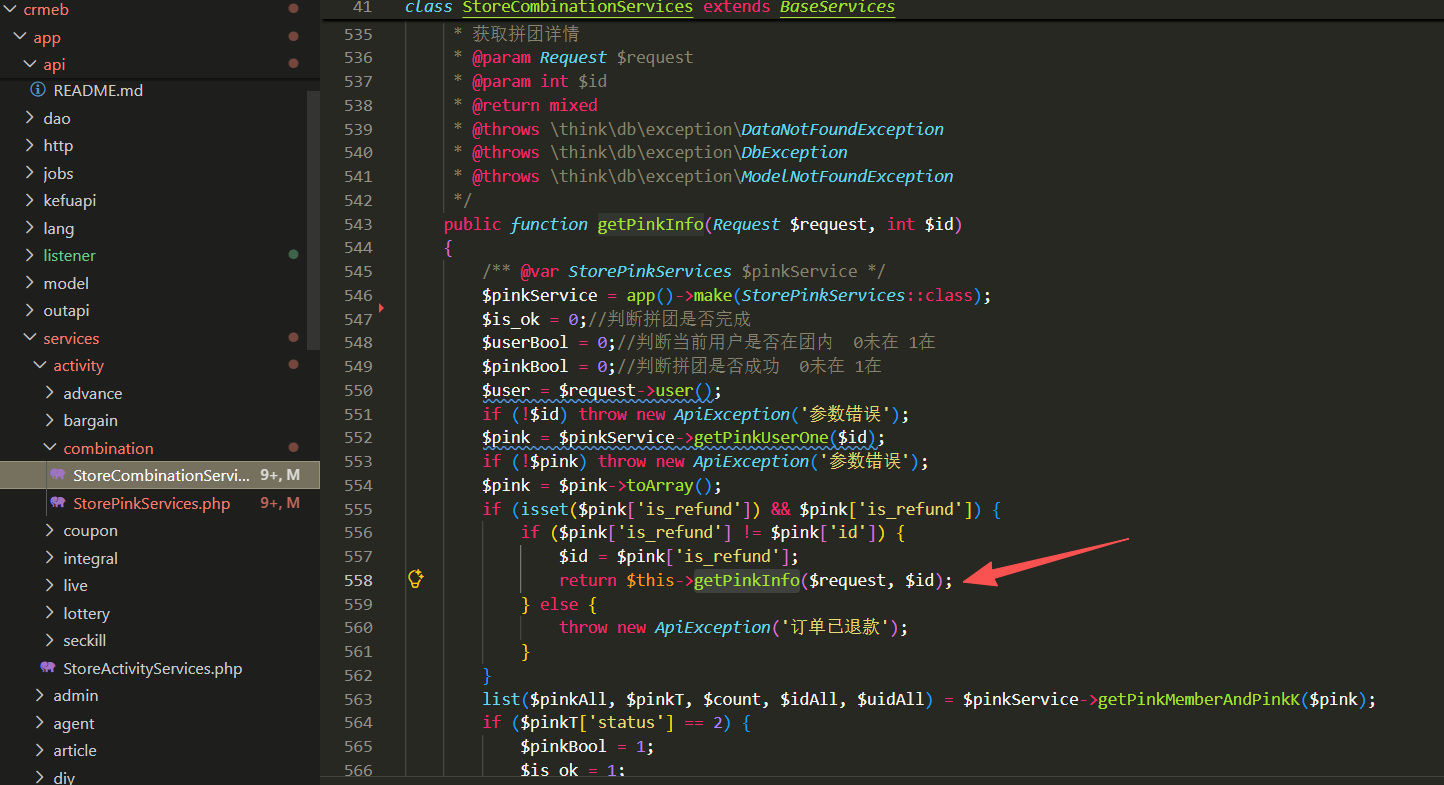Click the PHP icon of StoreCombinationServices file
This screenshot has height=785, width=1444.
click(x=57, y=475)
